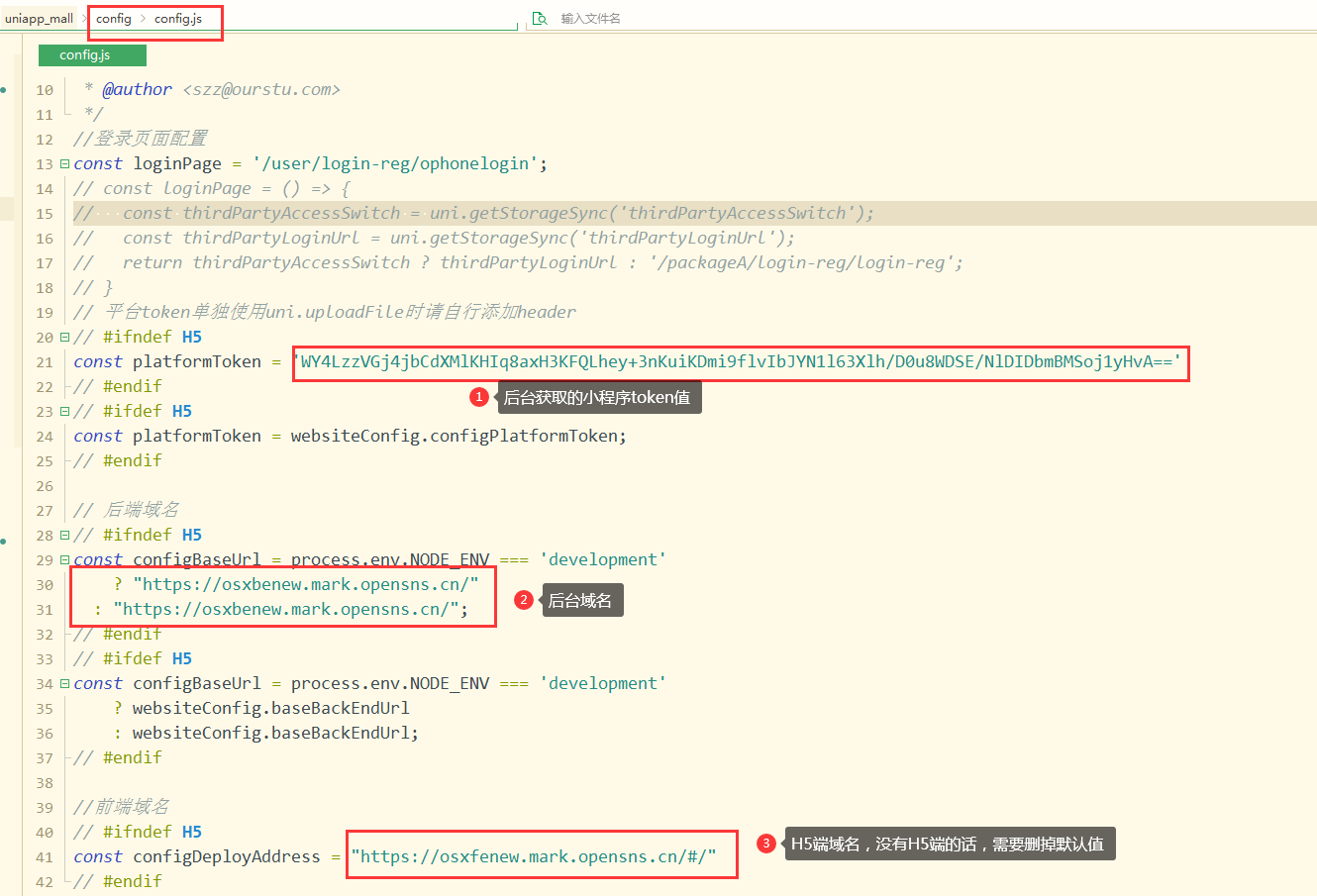Viewport: 1317px width, 896px height.
Task: Open the uniapp_mall breadcrumb segment
Action: pos(39,18)
